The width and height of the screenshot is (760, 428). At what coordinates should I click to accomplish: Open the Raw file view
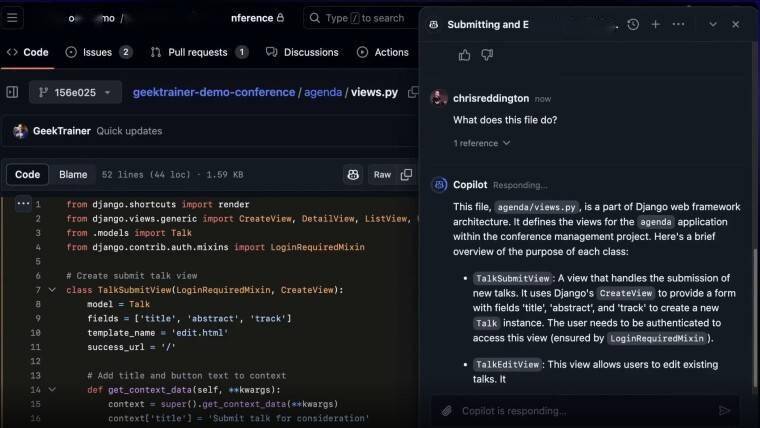coord(382,175)
